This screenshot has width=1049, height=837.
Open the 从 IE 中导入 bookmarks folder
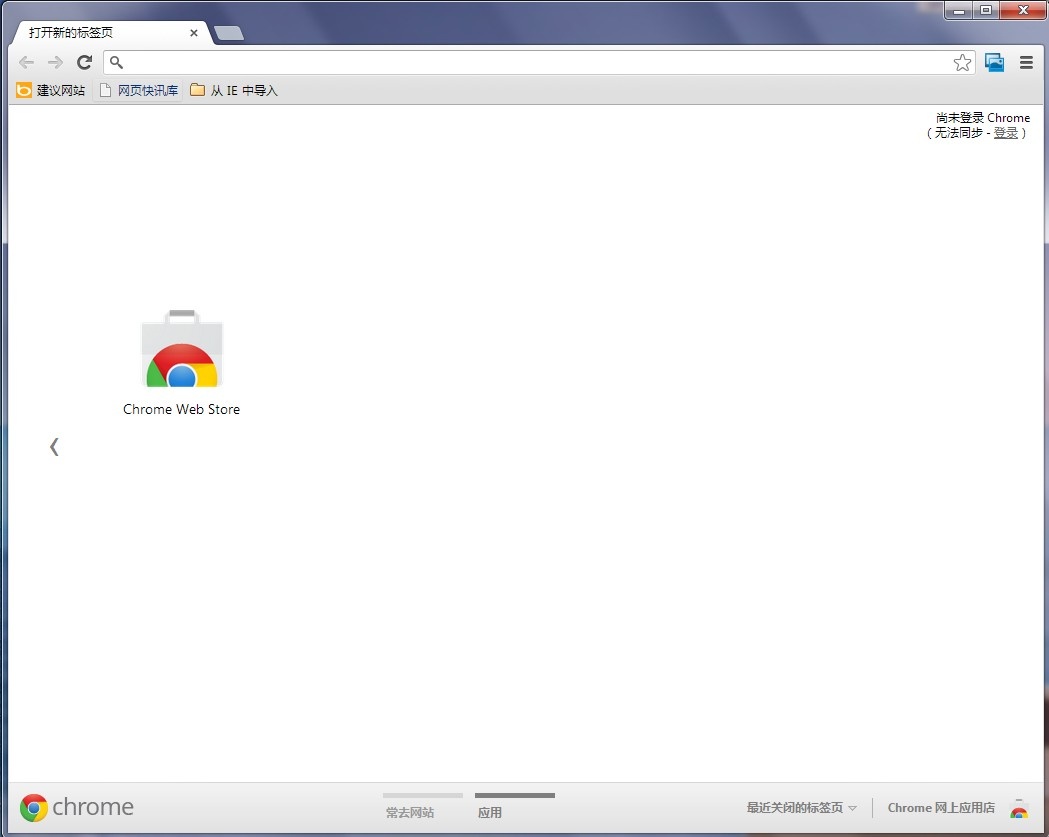234,90
